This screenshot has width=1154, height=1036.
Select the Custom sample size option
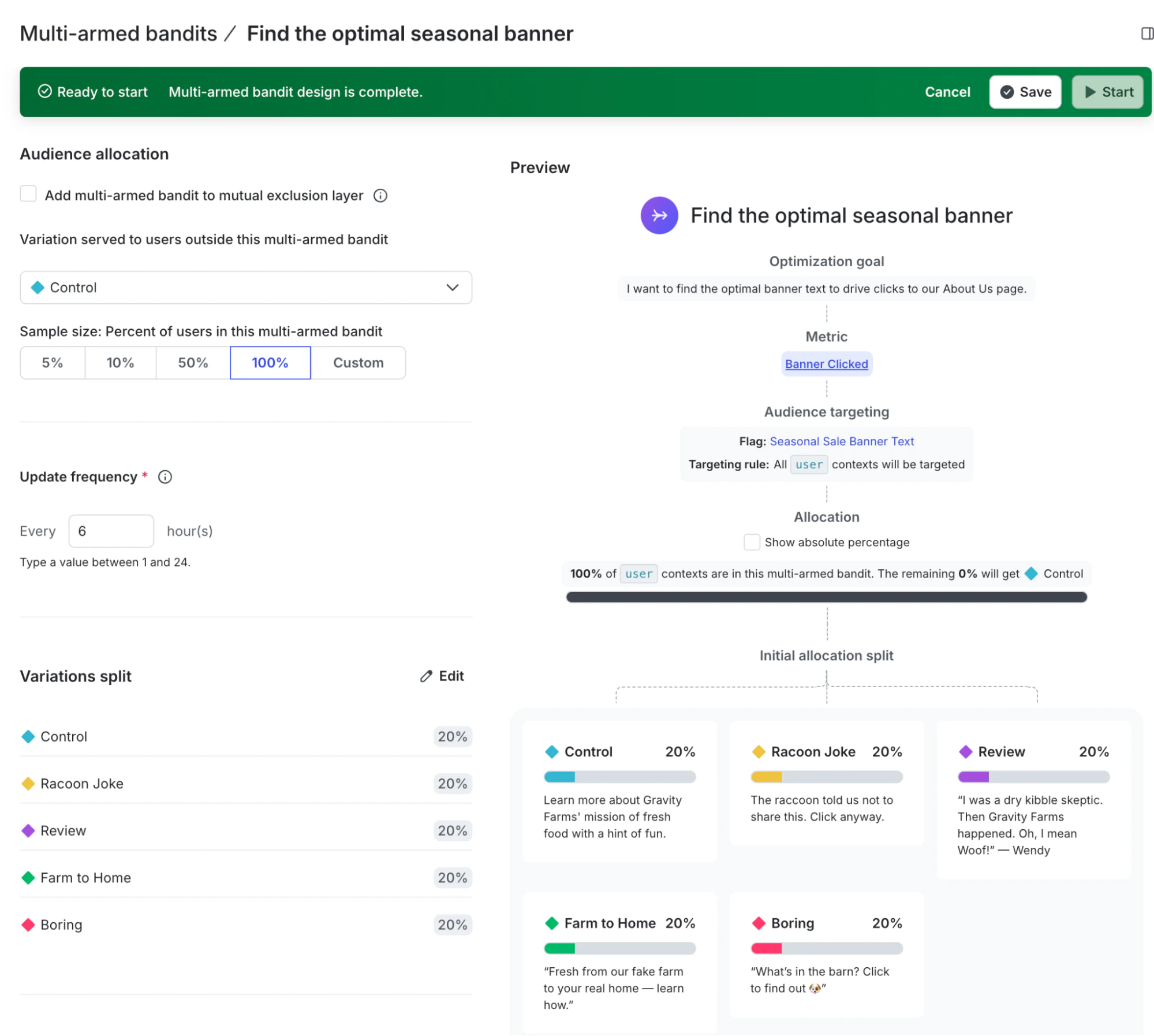pos(358,363)
